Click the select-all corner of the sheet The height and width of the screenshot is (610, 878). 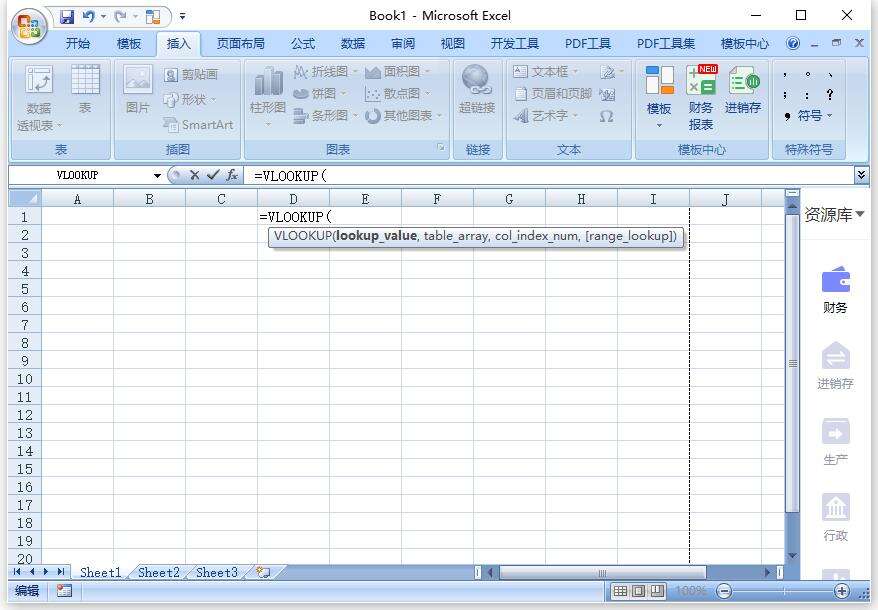(25, 199)
